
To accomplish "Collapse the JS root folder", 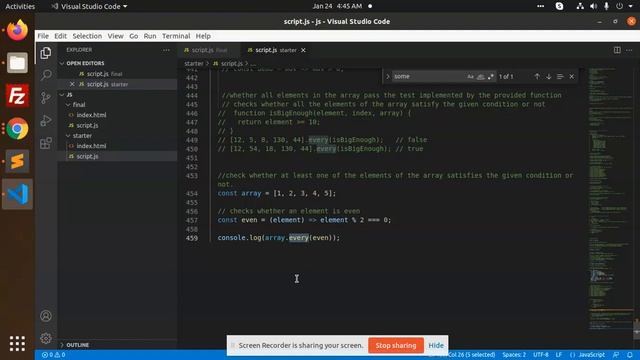I will click(x=69, y=95).
